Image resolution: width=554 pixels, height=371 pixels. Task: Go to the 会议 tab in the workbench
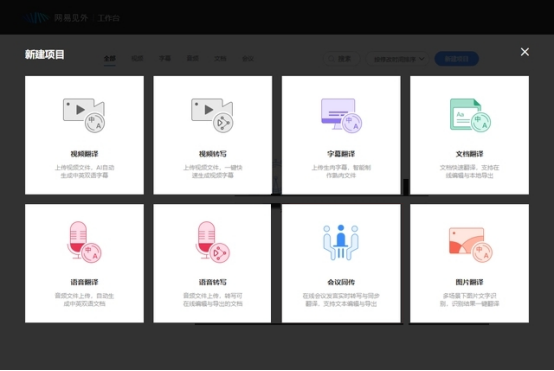point(248,59)
